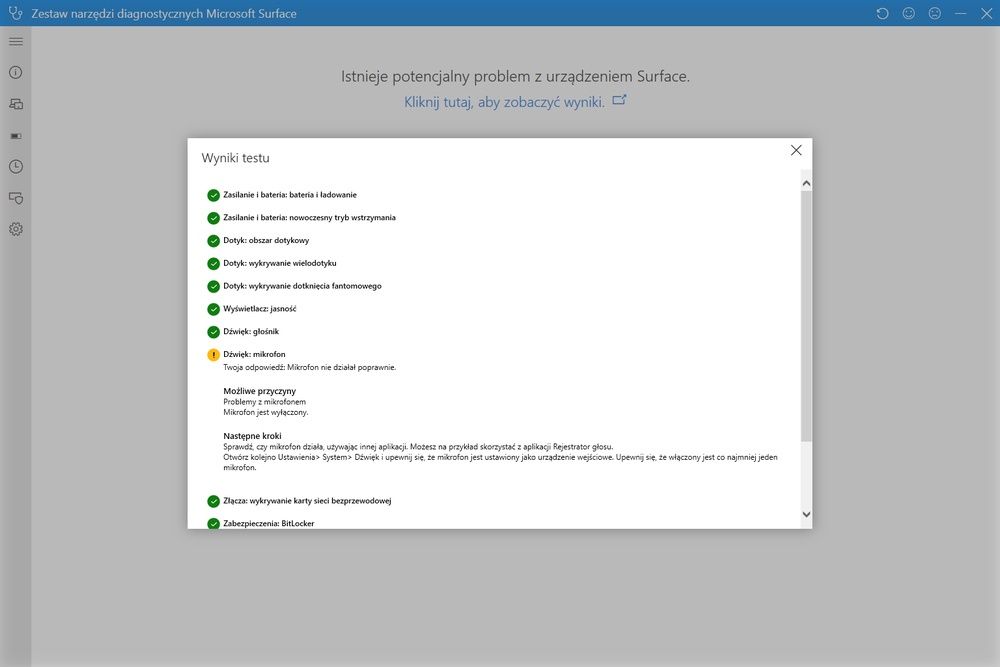Click 'Zasilanie i bateria: bateria i ładowanie' row
1000x667 pixels.
[x=290, y=195]
